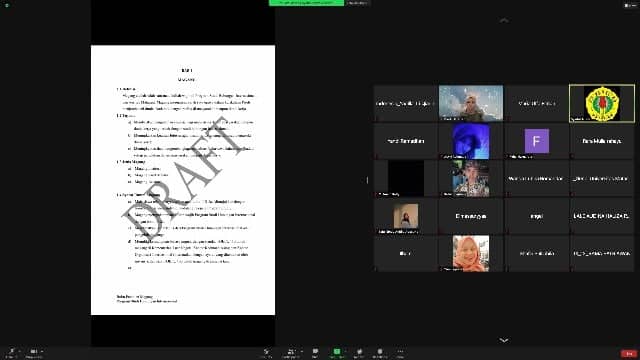Expand the audio options caret beside microphone
The height and width of the screenshot is (360, 640).
[20, 351]
